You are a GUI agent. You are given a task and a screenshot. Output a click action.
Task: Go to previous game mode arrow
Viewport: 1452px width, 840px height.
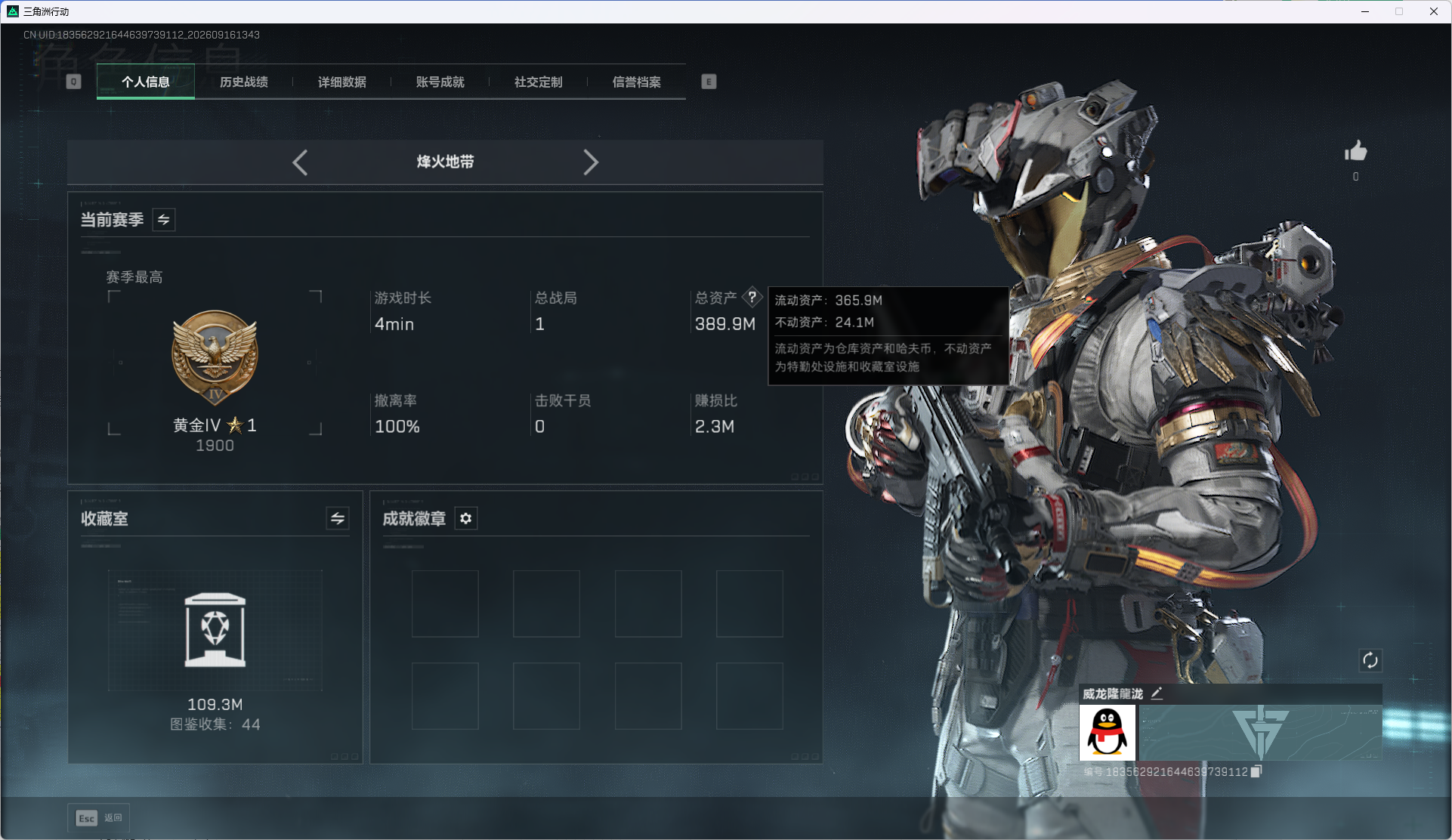click(x=300, y=162)
